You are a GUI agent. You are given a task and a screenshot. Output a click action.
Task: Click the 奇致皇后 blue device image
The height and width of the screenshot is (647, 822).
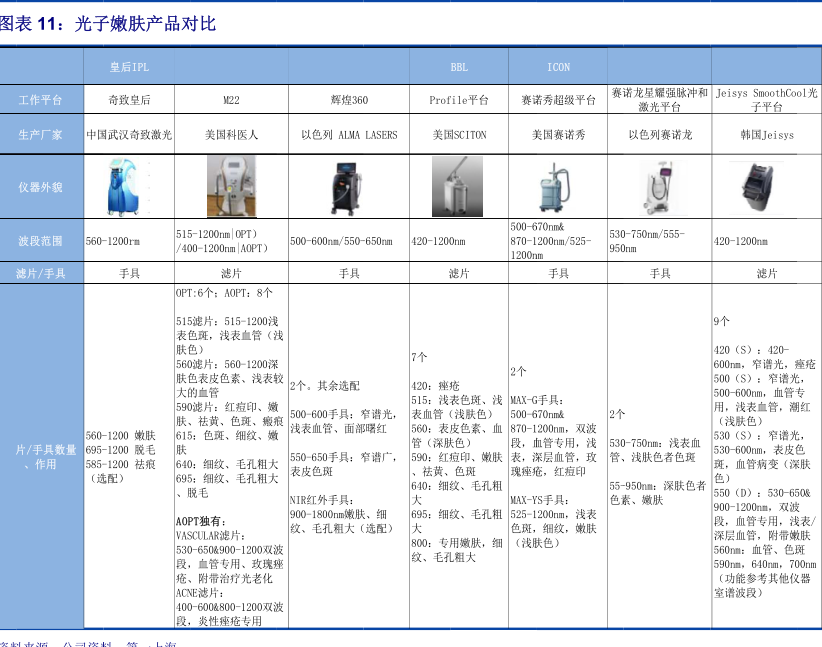[128, 187]
